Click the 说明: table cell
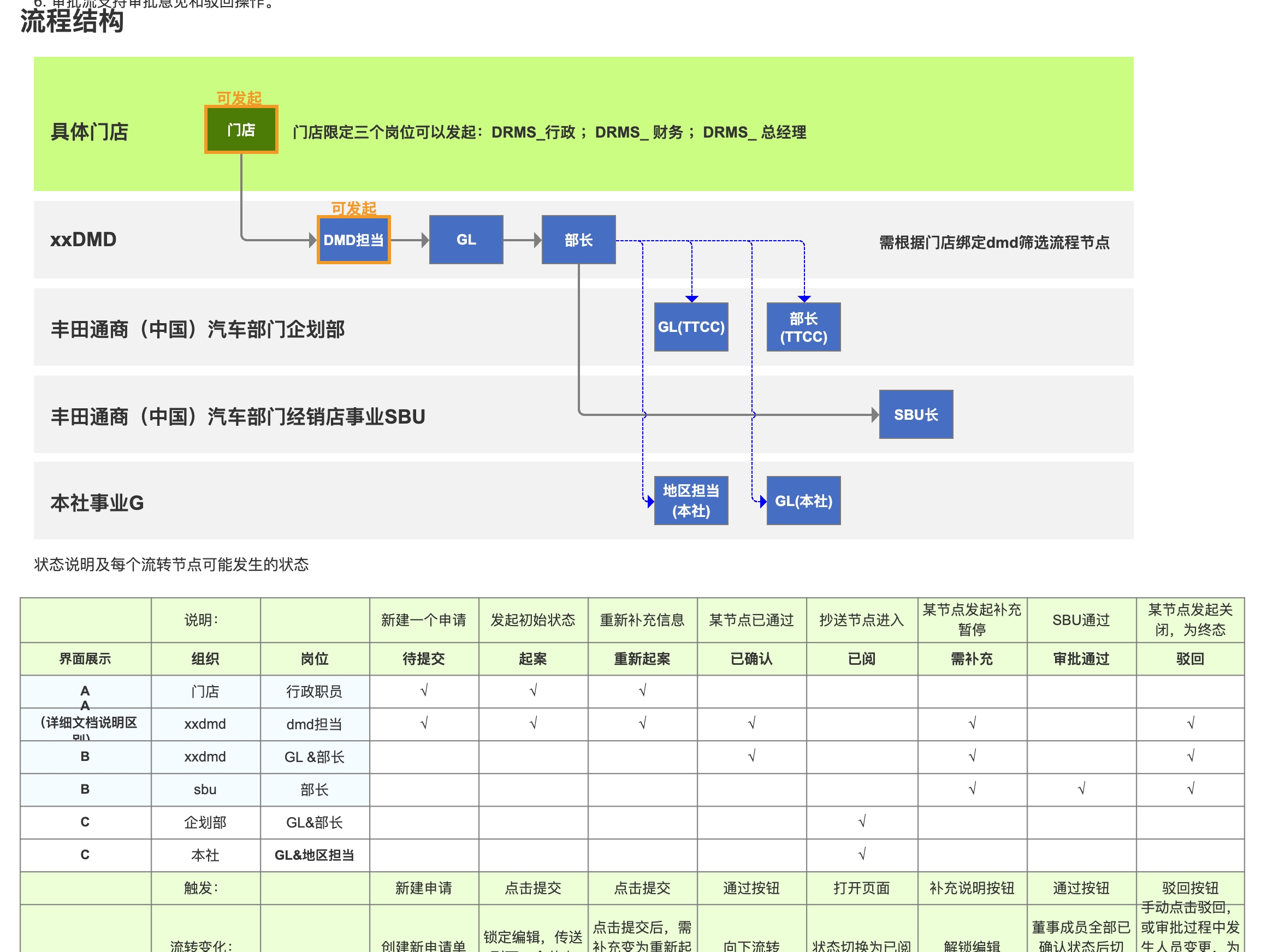Image resolution: width=1279 pixels, height=952 pixels. 205,620
